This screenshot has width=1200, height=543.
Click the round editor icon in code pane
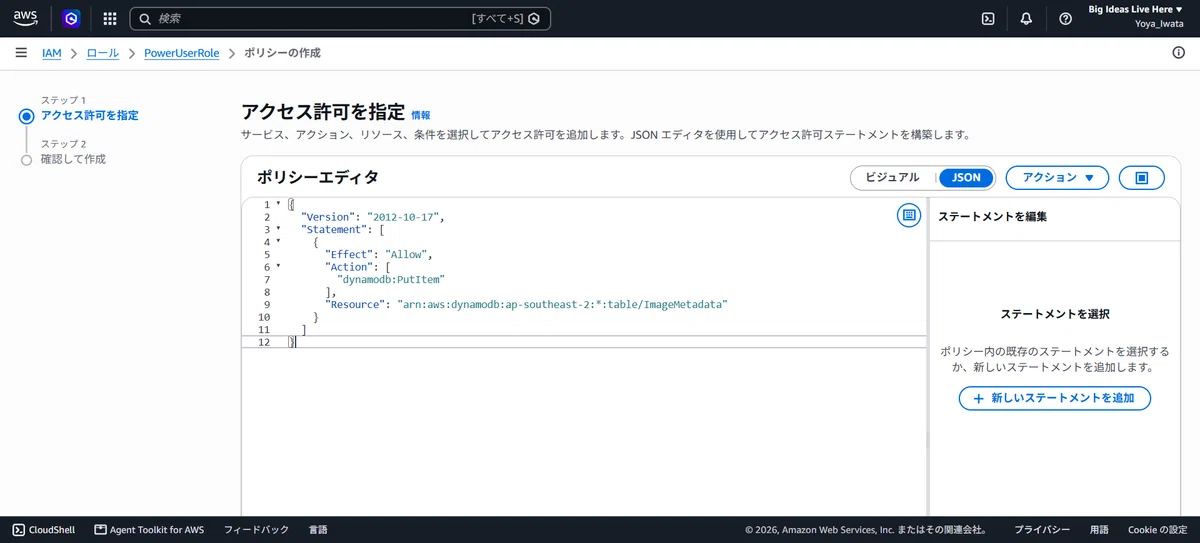(x=908, y=215)
